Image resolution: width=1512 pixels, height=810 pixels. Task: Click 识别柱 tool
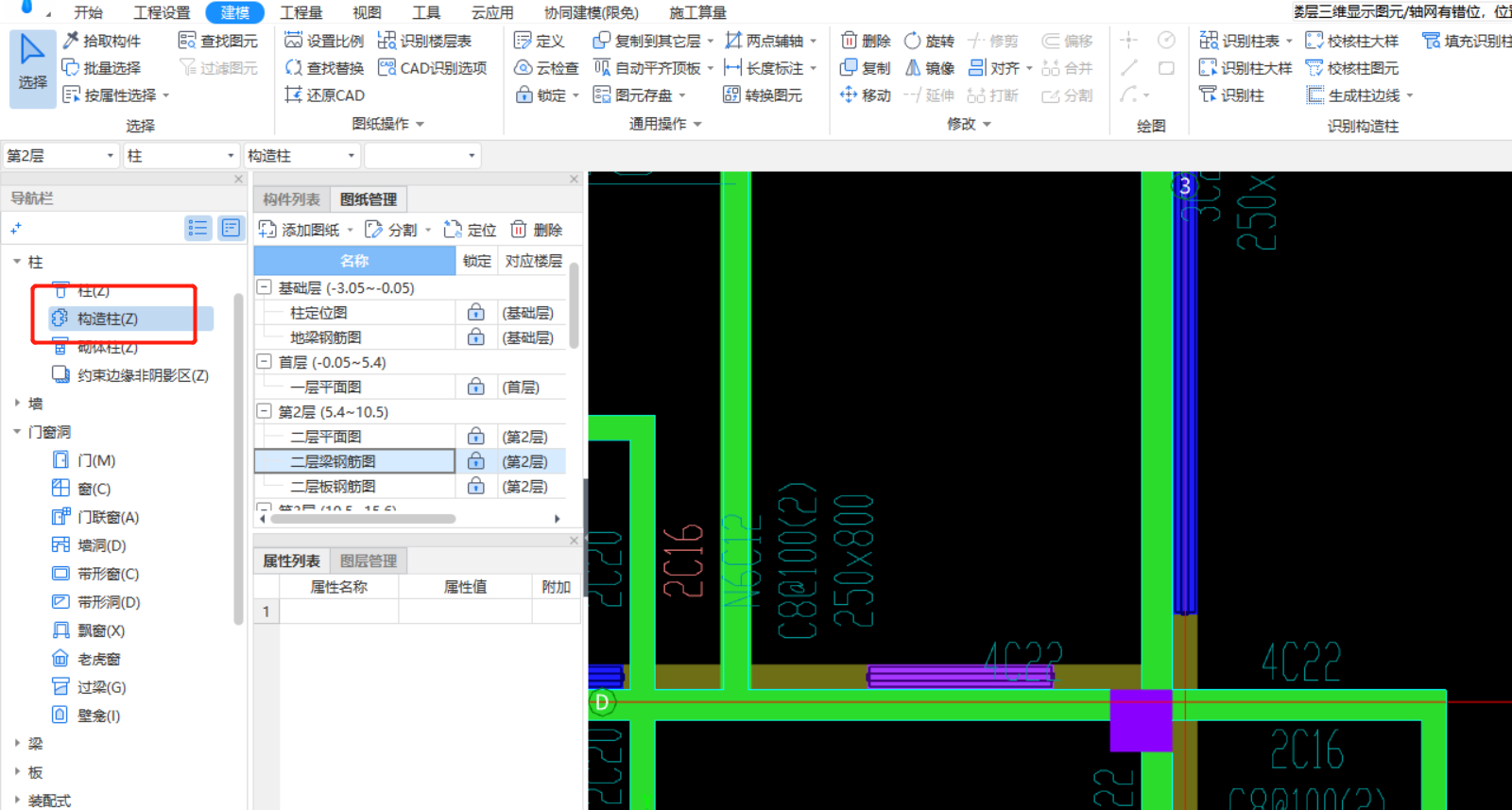1231,95
